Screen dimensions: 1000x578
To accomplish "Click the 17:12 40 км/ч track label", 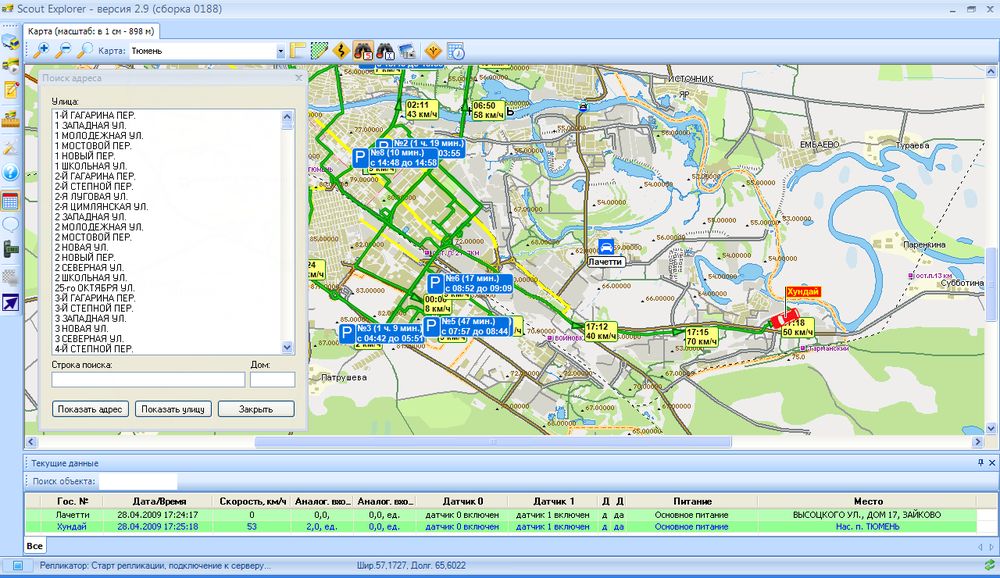I will click(x=600, y=332).
